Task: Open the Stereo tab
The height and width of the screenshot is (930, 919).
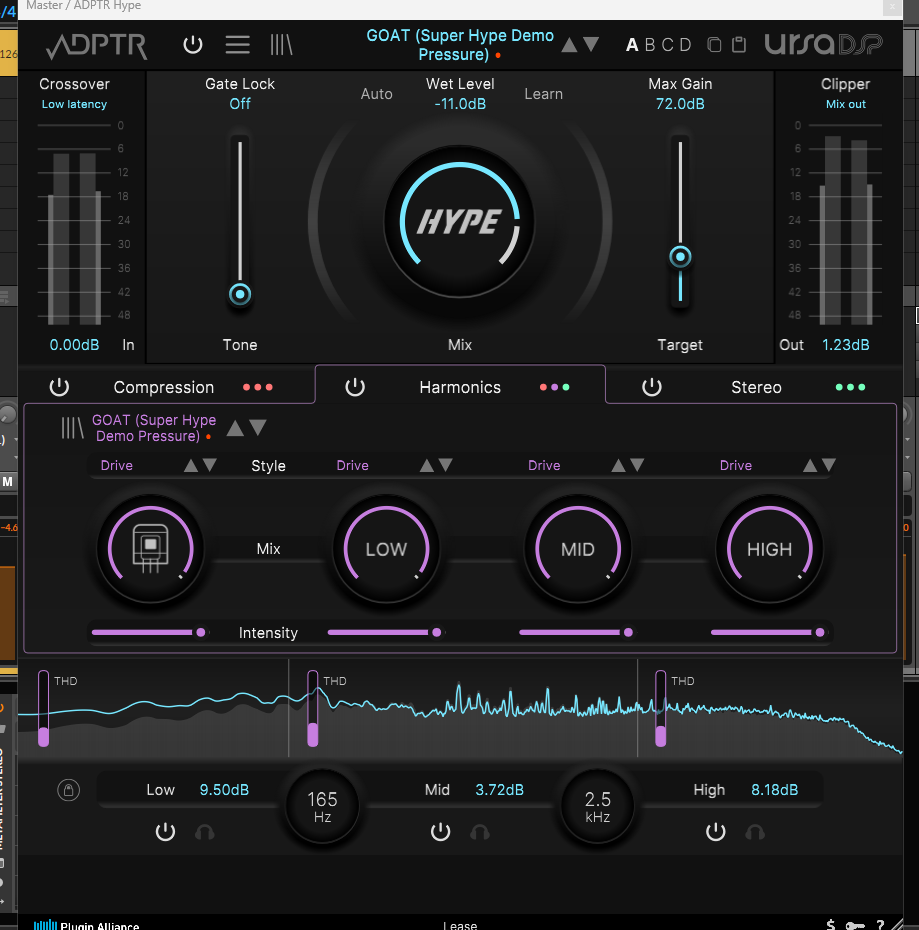Action: 756,387
